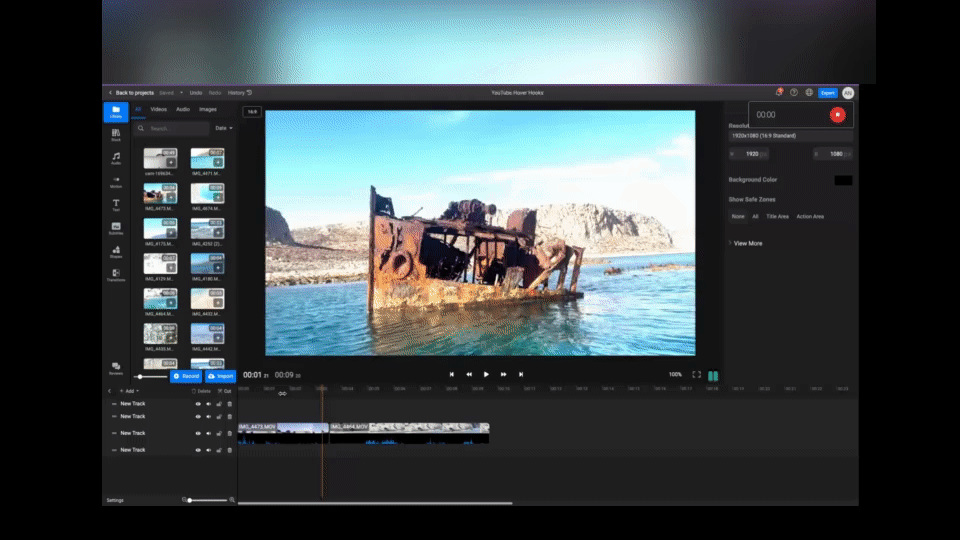Enter fullscreen preview mode
Image resolution: width=960 pixels, height=540 pixels.
(697, 374)
